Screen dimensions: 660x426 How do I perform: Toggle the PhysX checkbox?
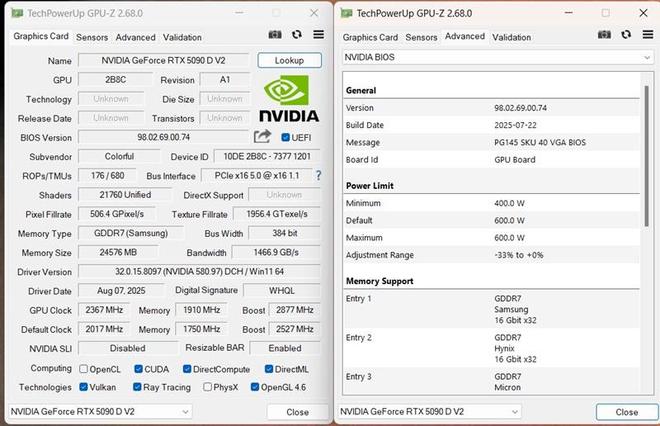[205, 387]
